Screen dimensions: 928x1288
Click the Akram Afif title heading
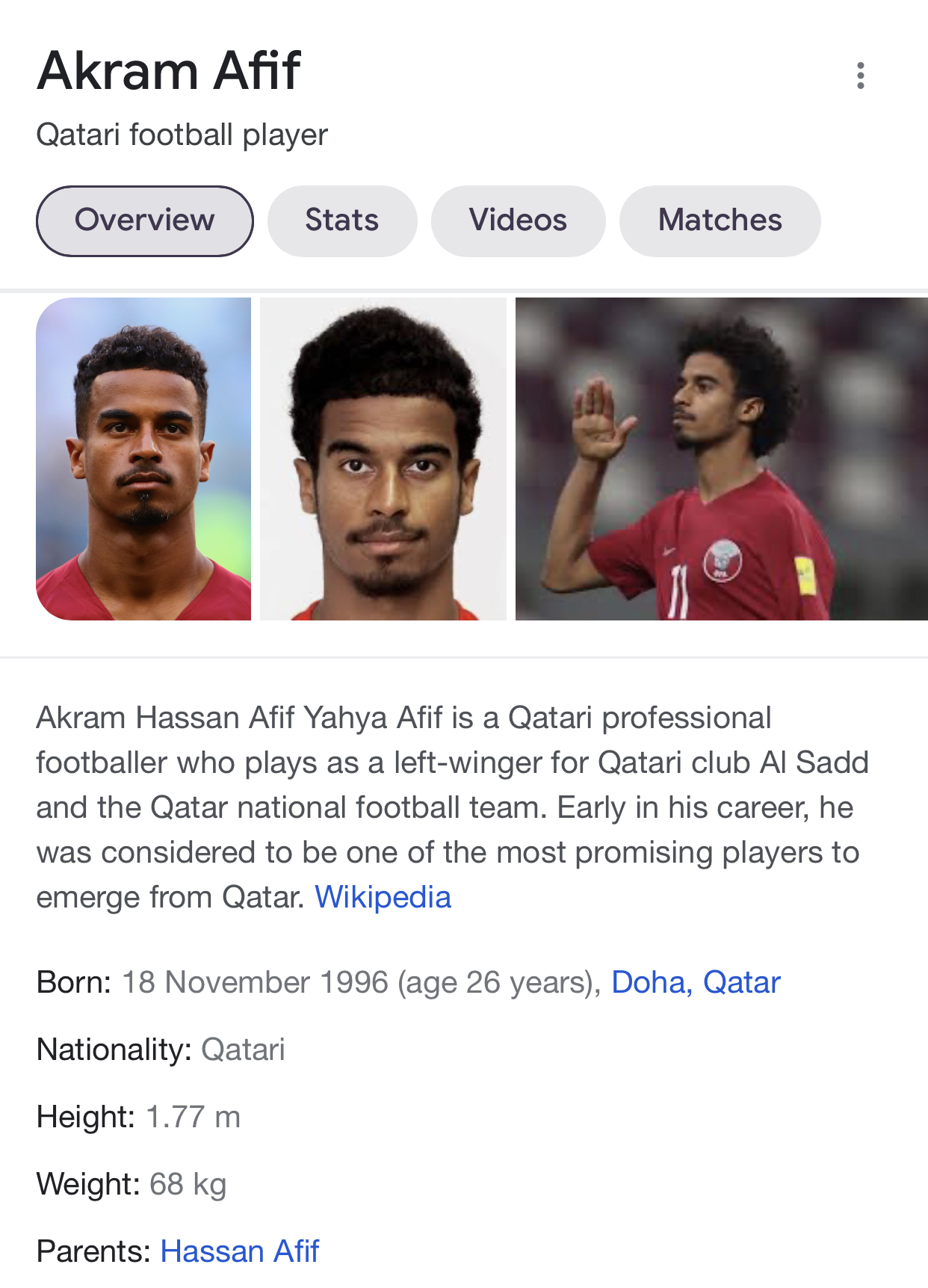(169, 71)
